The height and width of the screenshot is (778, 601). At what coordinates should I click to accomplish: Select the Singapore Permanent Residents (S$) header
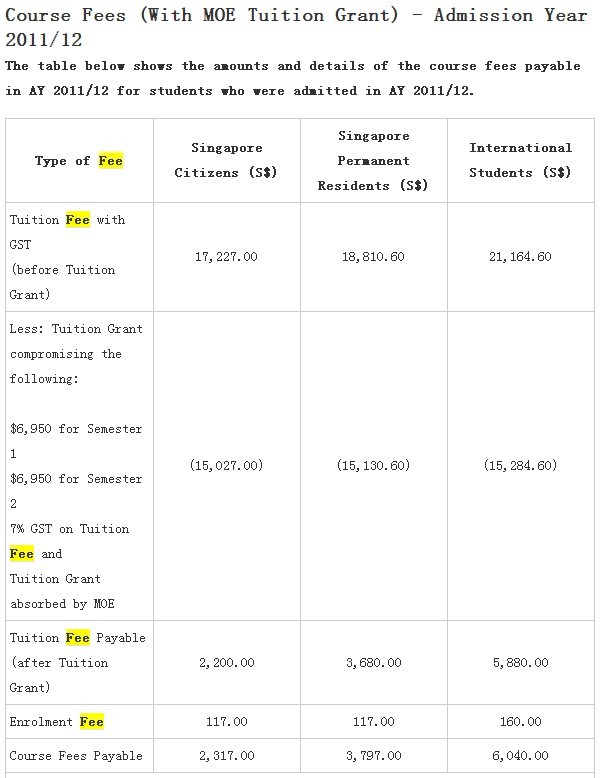tap(373, 160)
